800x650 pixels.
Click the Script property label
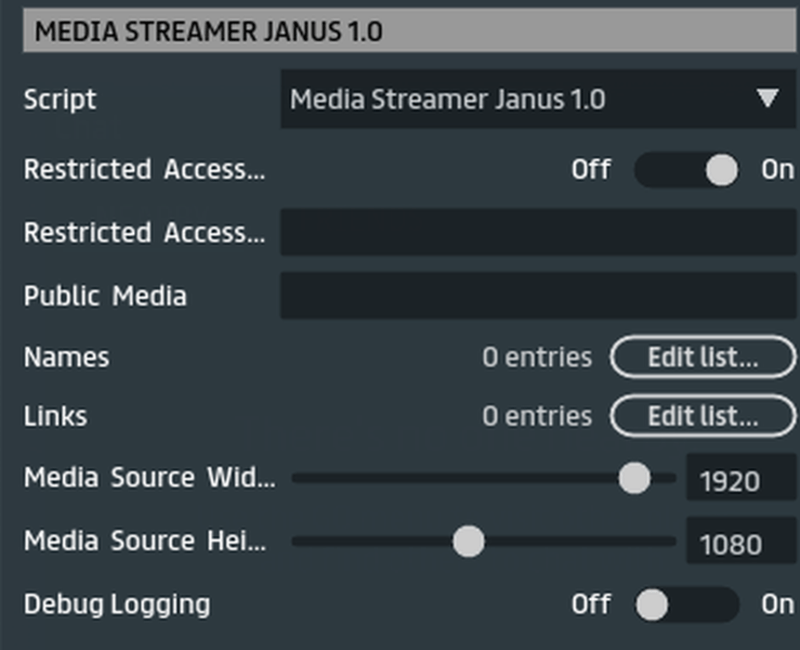(x=60, y=99)
